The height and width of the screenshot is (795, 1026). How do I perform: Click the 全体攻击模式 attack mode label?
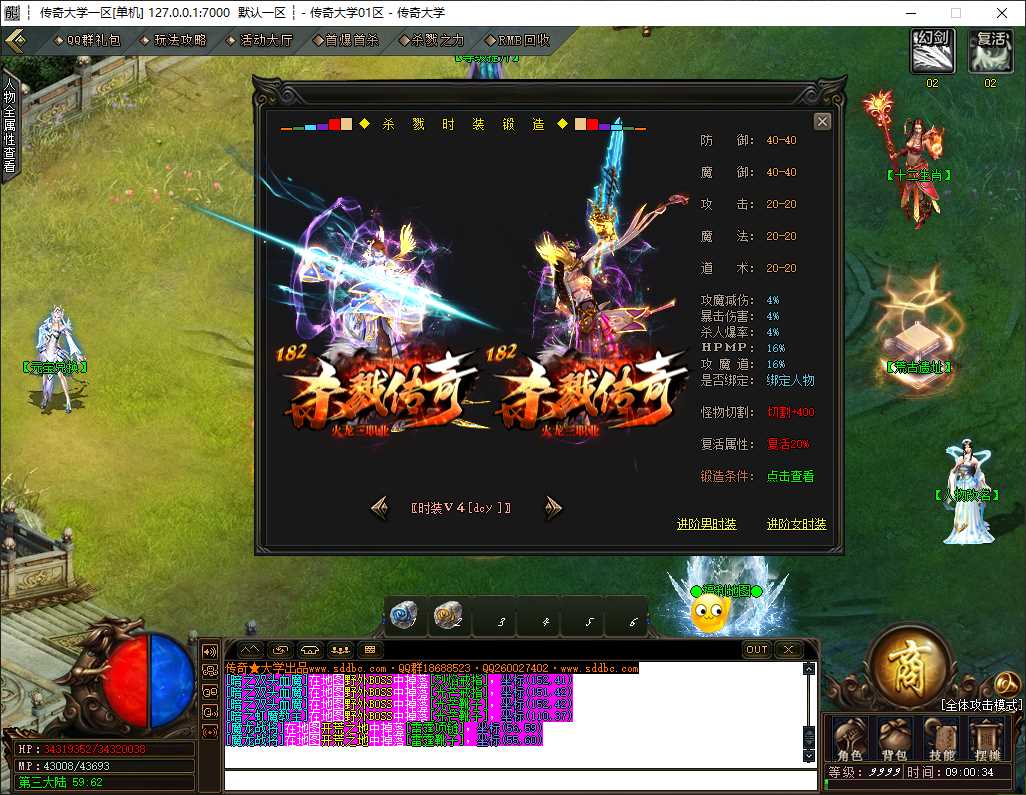tap(982, 705)
